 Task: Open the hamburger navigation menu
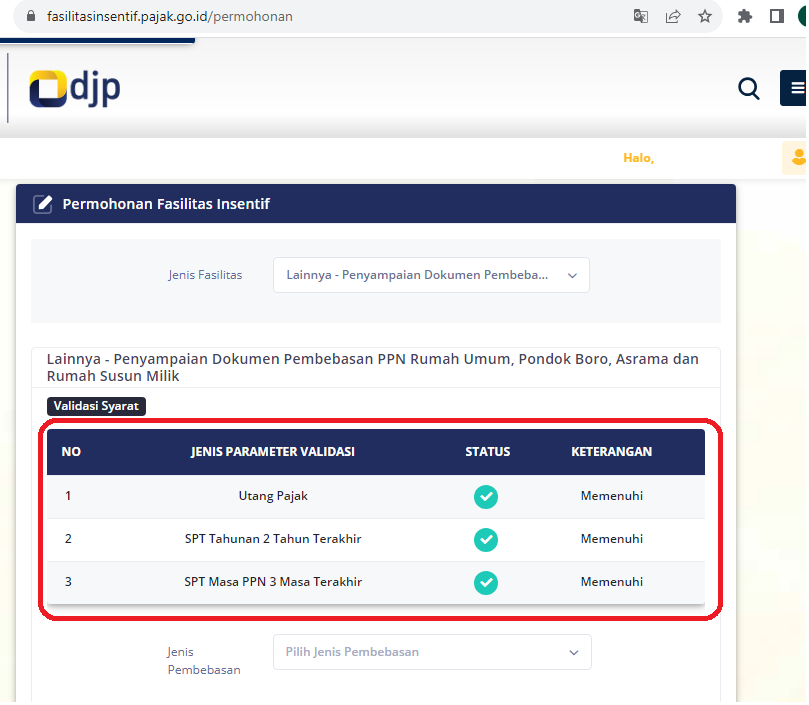795,88
